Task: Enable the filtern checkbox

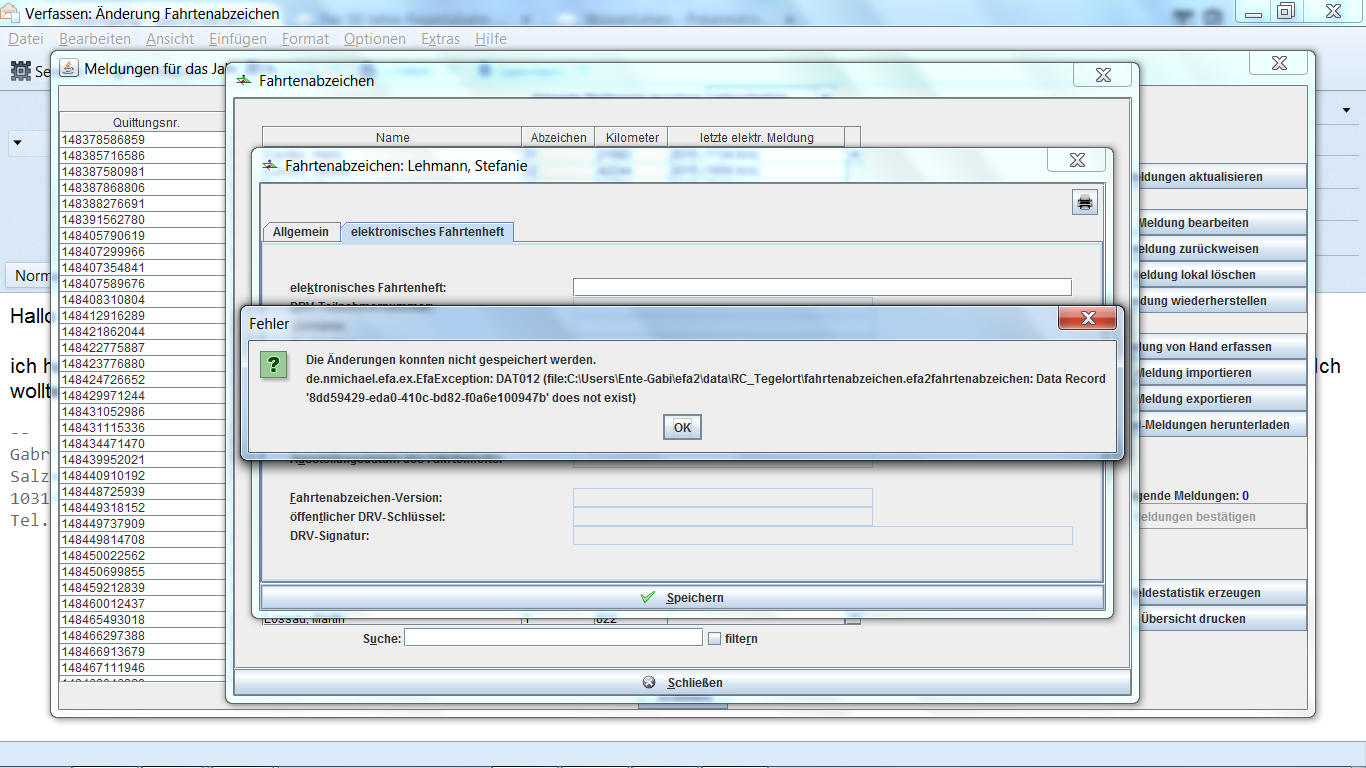Action: (x=714, y=638)
